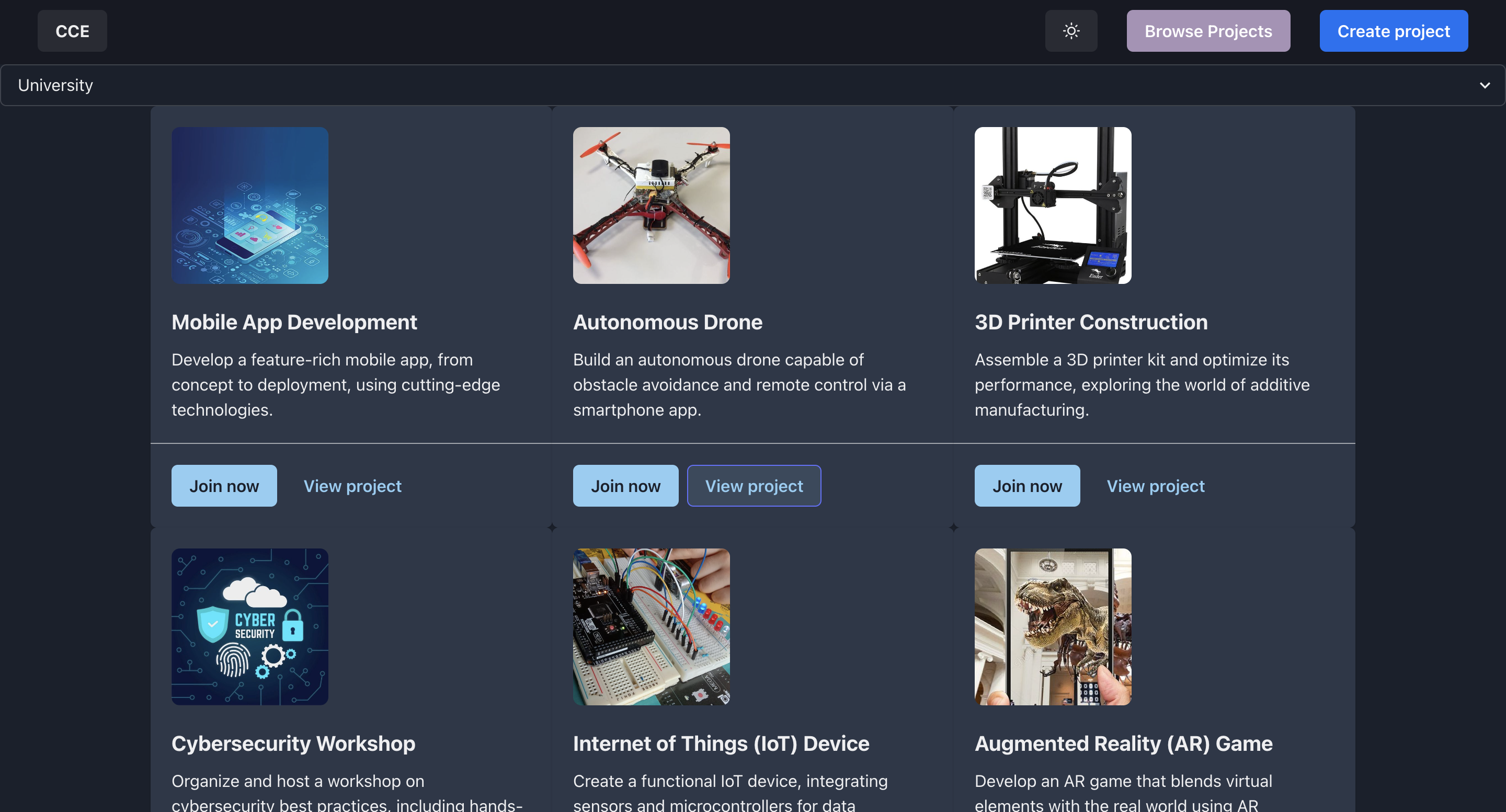1506x812 pixels.
Task: Toggle light mode with sun icon
Action: pos(1070,31)
